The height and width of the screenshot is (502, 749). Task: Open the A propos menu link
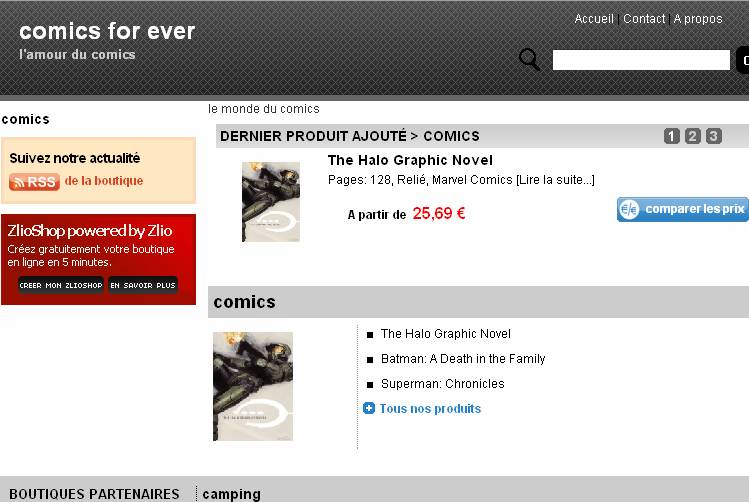(x=697, y=19)
